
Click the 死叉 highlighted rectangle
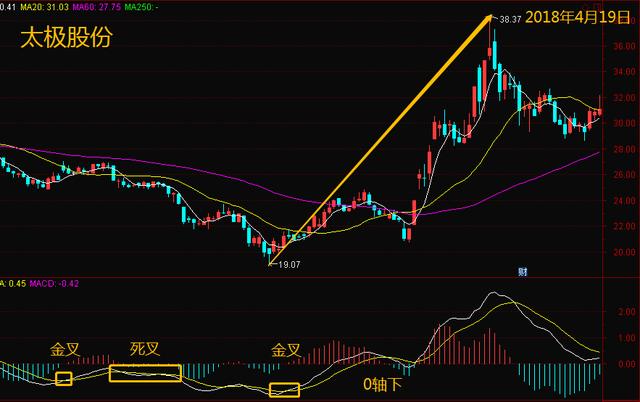point(145,373)
